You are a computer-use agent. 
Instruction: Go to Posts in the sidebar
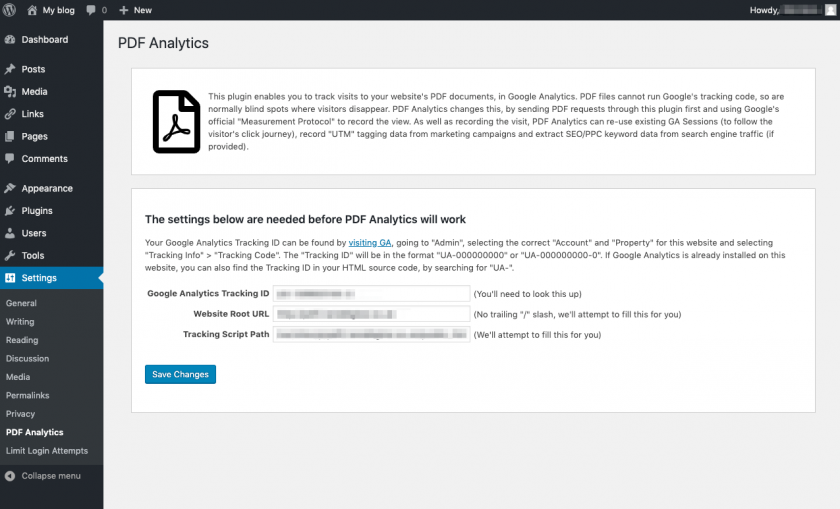pos(33,70)
